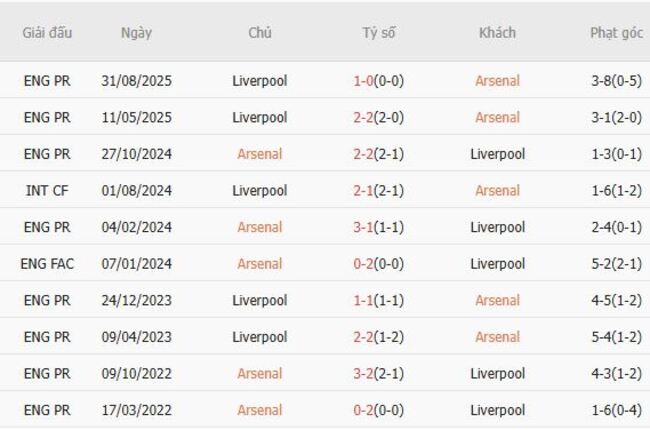The height and width of the screenshot is (430, 650).
Task: Click away team Liverpool in 17/03/2022 match
Action: tap(497, 410)
